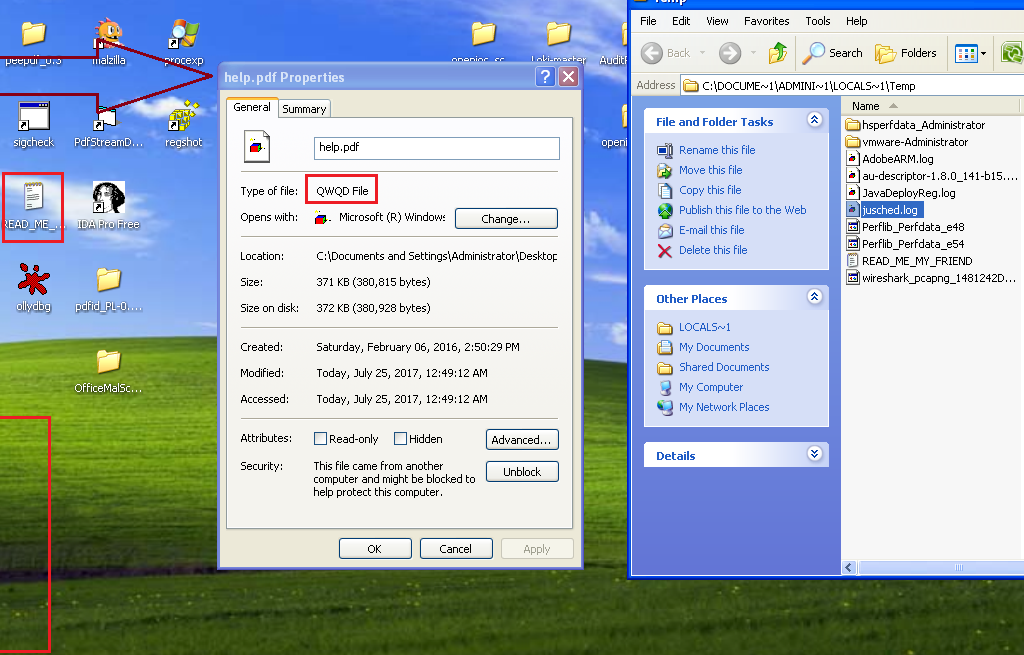
Task: Select hsperfdata_Administrator folder in file list
Action: click(x=915, y=125)
